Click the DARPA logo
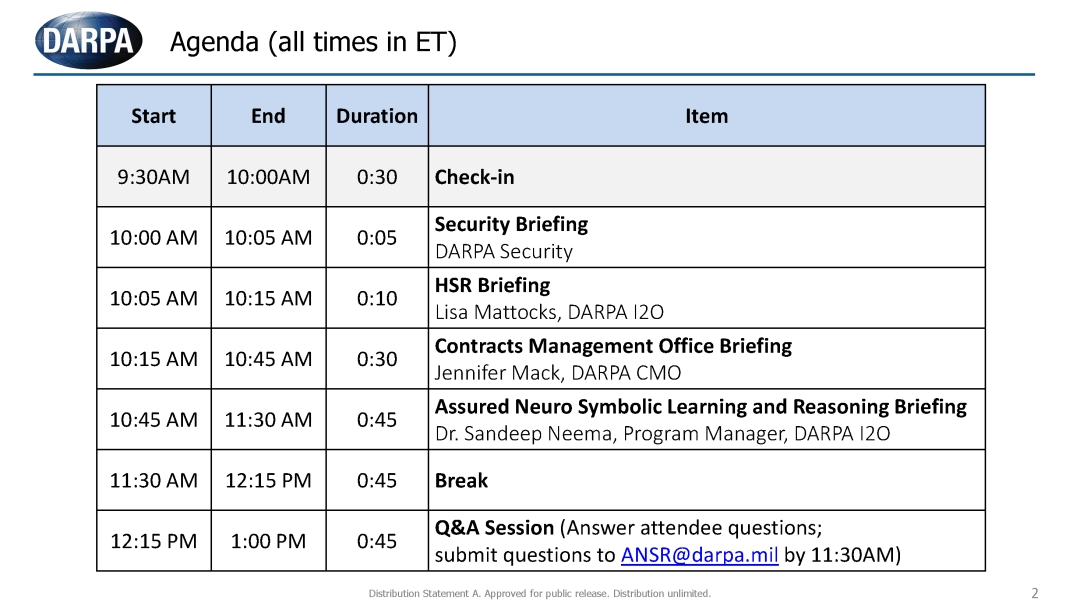1080x607 pixels. click(88, 41)
